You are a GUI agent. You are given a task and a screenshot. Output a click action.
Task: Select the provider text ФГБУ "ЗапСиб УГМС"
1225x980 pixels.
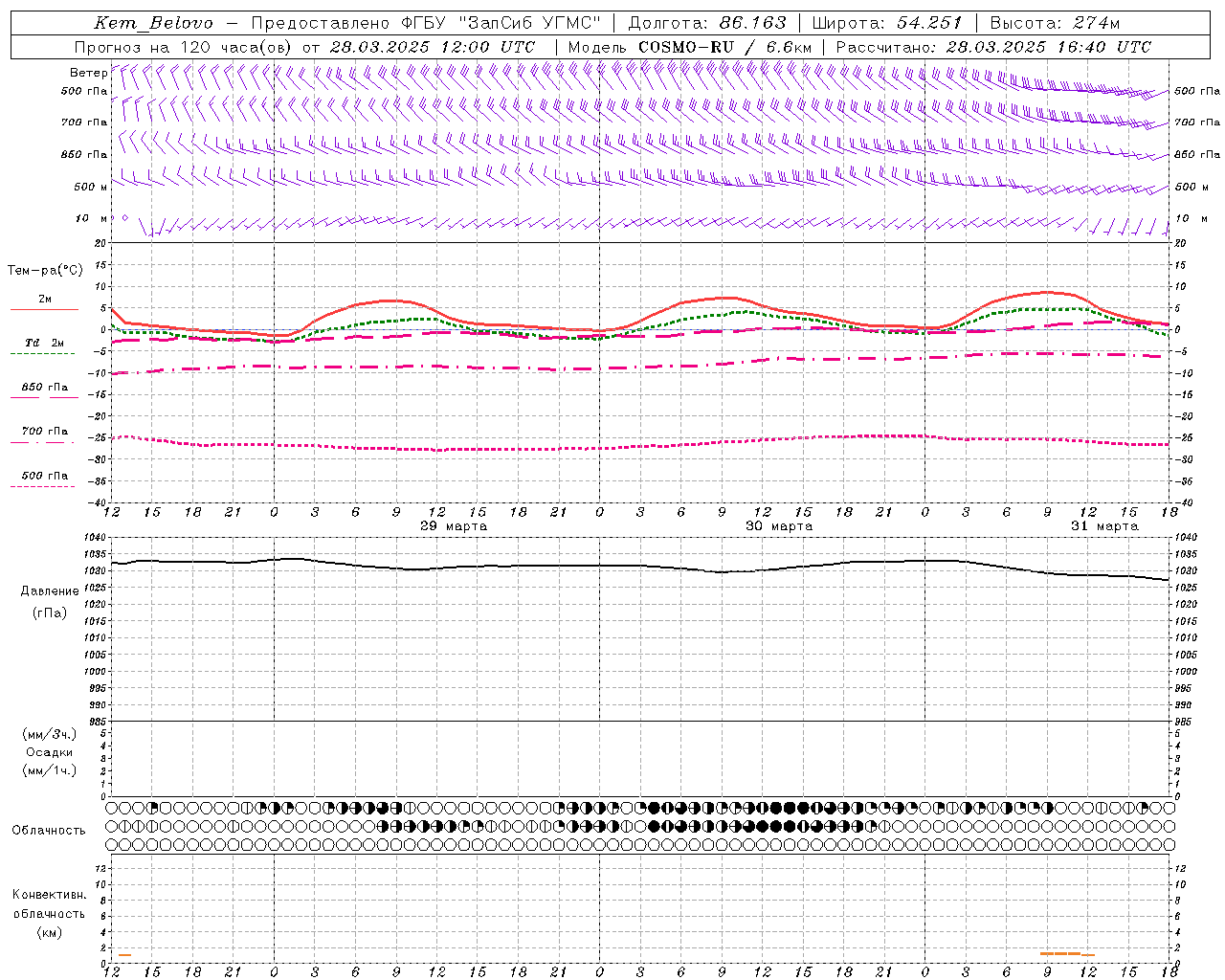[501, 23]
